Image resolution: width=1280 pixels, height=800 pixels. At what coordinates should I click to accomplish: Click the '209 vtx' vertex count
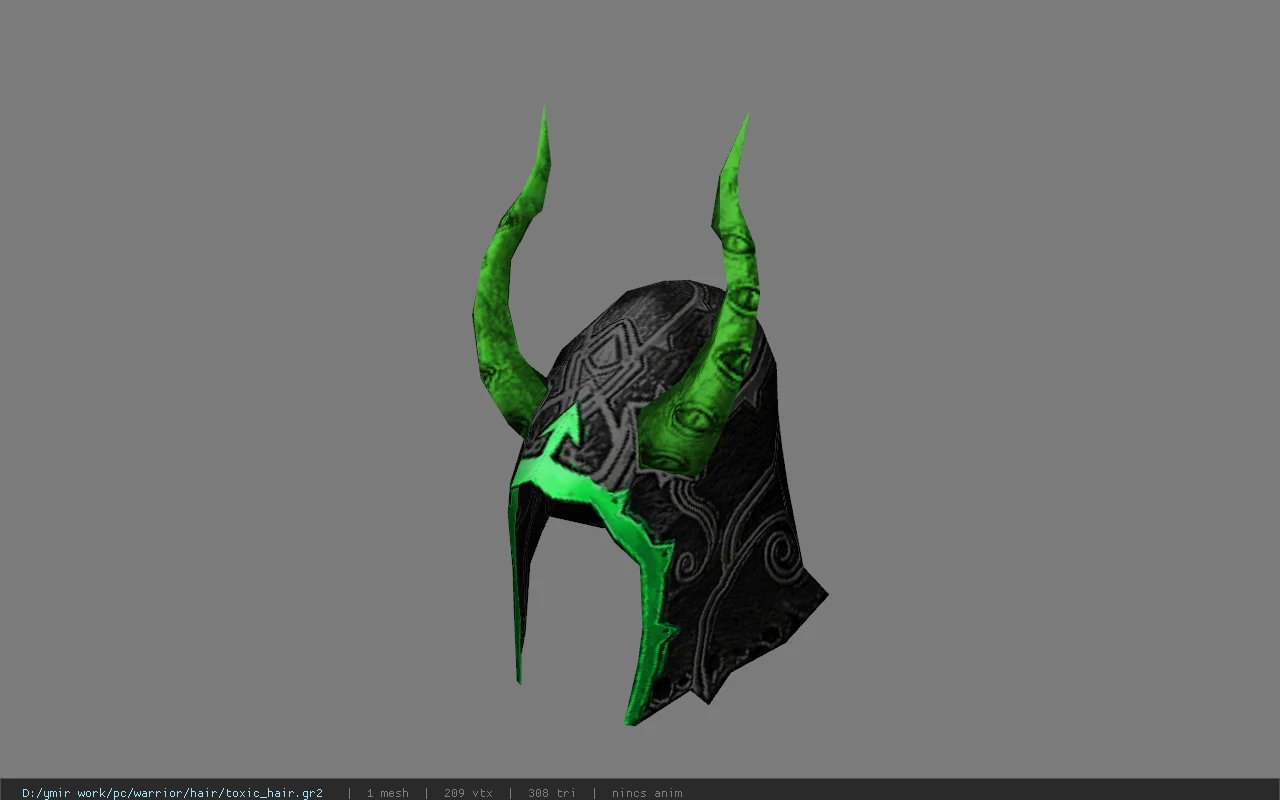point(468,793)
